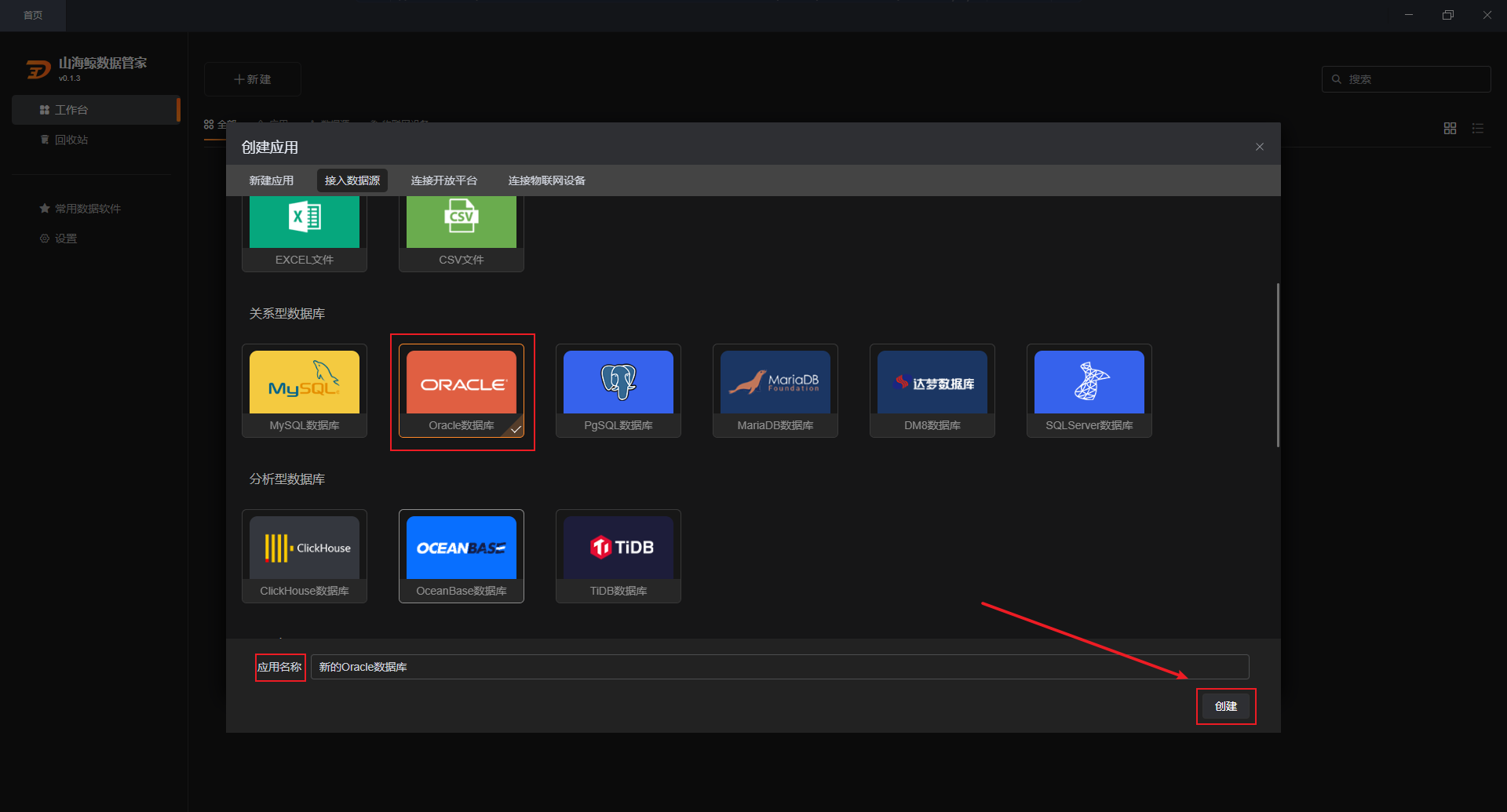Open 工作台 in the sidebar
The image size is (1507, 812).
[x=96, y=110]
